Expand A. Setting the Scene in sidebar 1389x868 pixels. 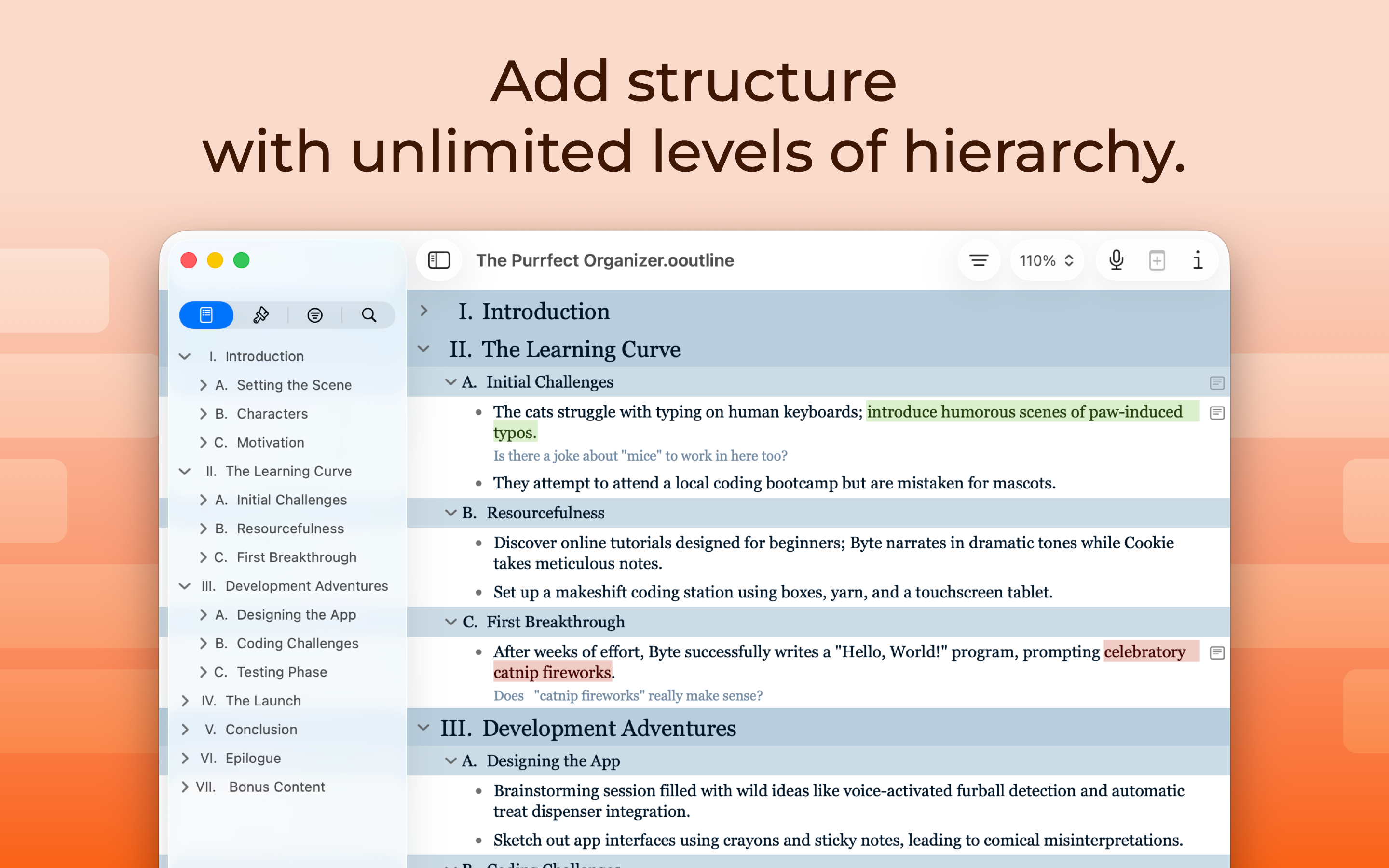tap(203, 385)
